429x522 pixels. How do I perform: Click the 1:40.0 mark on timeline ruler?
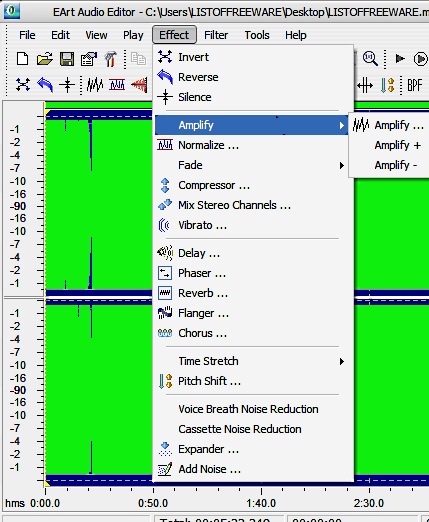pos(261,503)
